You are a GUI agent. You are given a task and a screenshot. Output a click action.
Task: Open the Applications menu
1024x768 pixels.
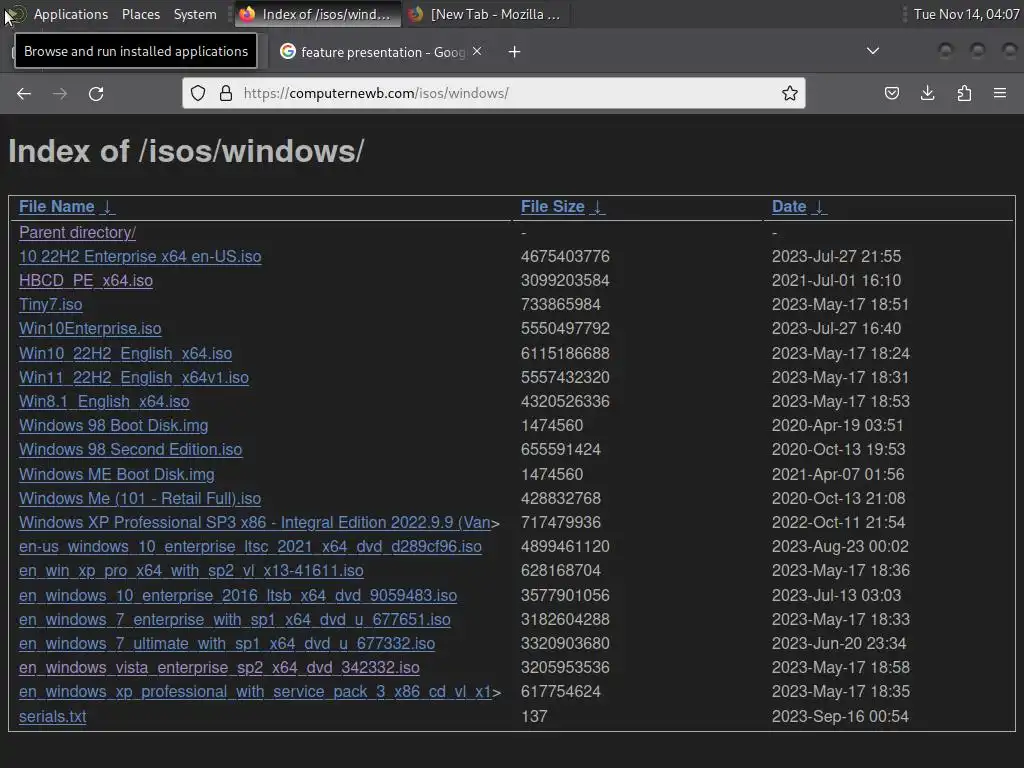pos(71,14)
